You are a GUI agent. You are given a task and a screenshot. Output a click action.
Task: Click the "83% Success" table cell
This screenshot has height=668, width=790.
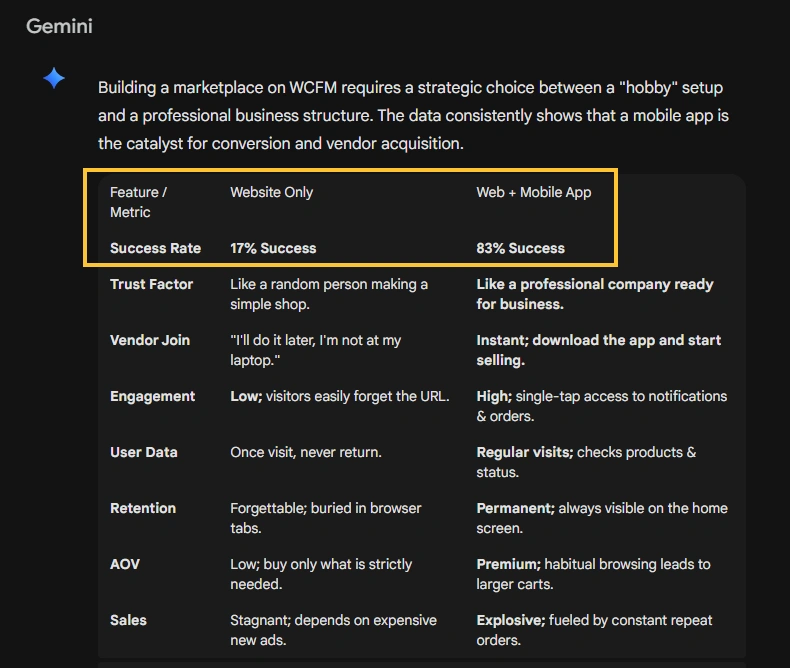[520, 248]
